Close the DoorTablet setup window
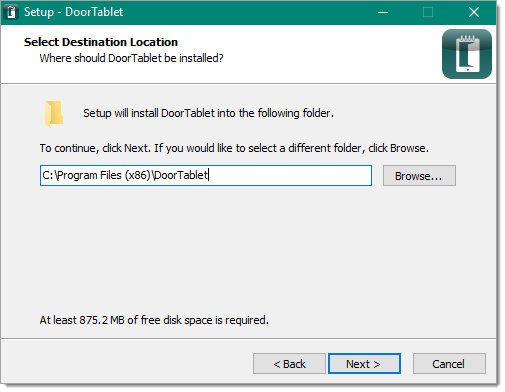Screen dimensions: 505x392 click(x=474, y=12)
